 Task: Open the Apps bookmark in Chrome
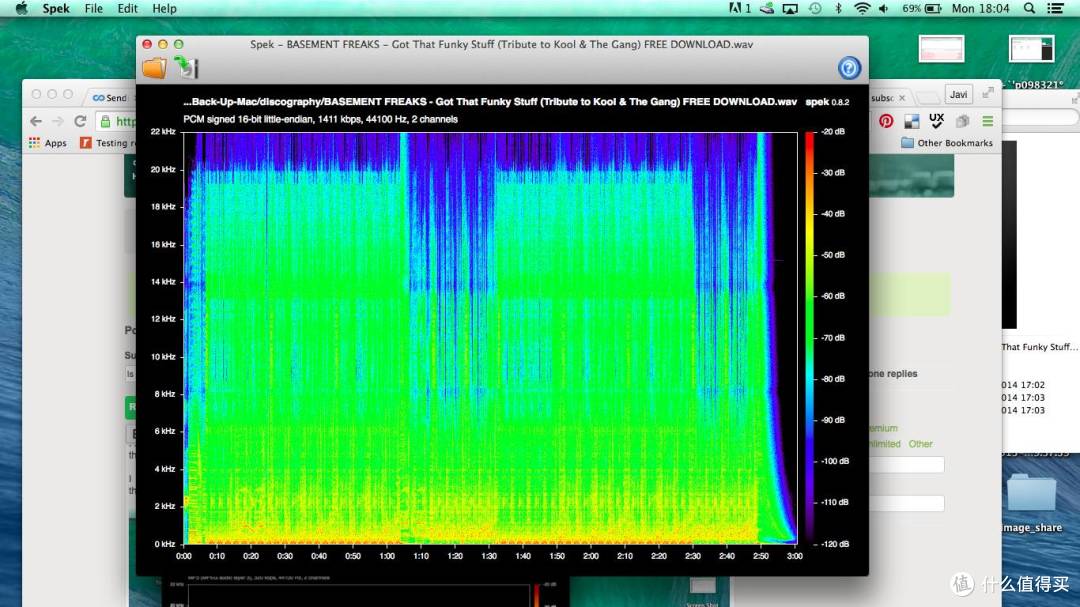(x=48, y=143)
